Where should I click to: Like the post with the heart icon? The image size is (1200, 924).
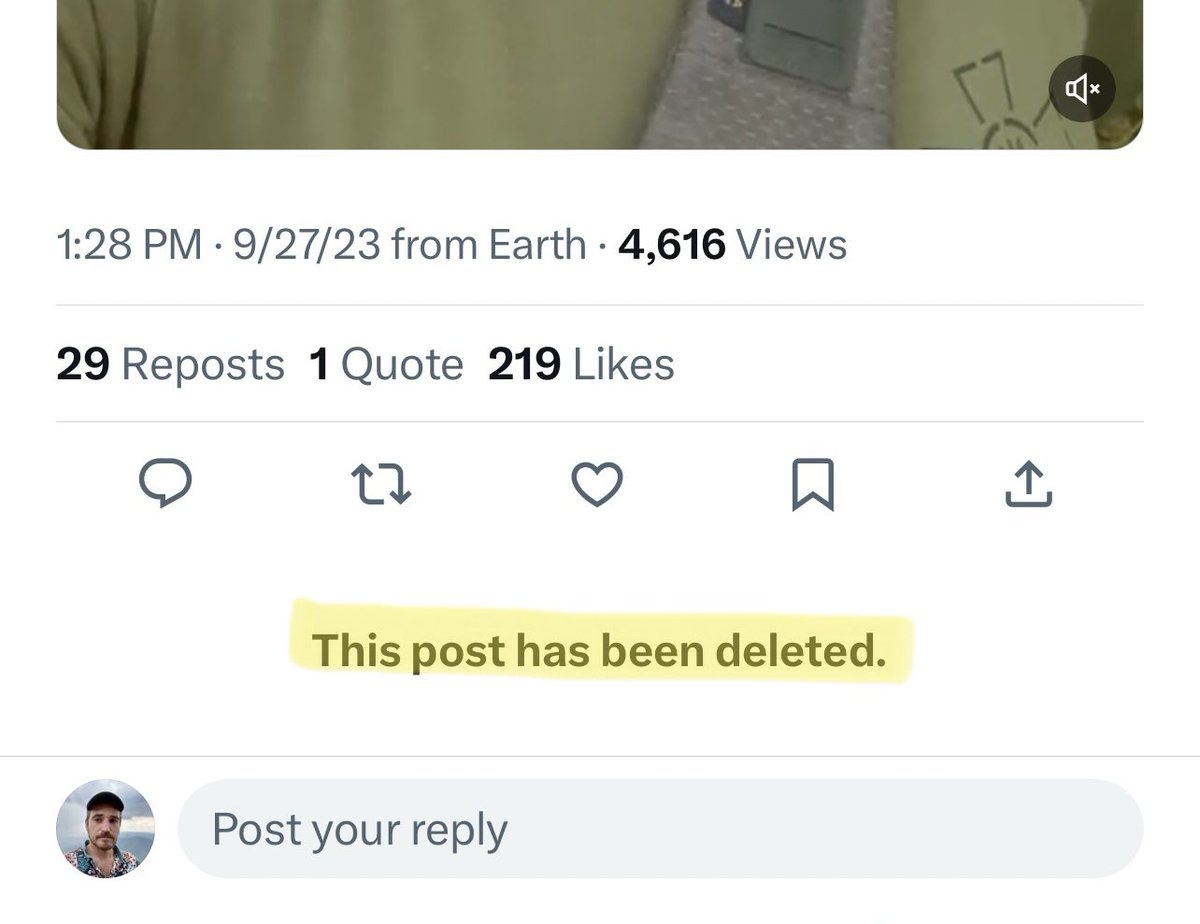597,485
